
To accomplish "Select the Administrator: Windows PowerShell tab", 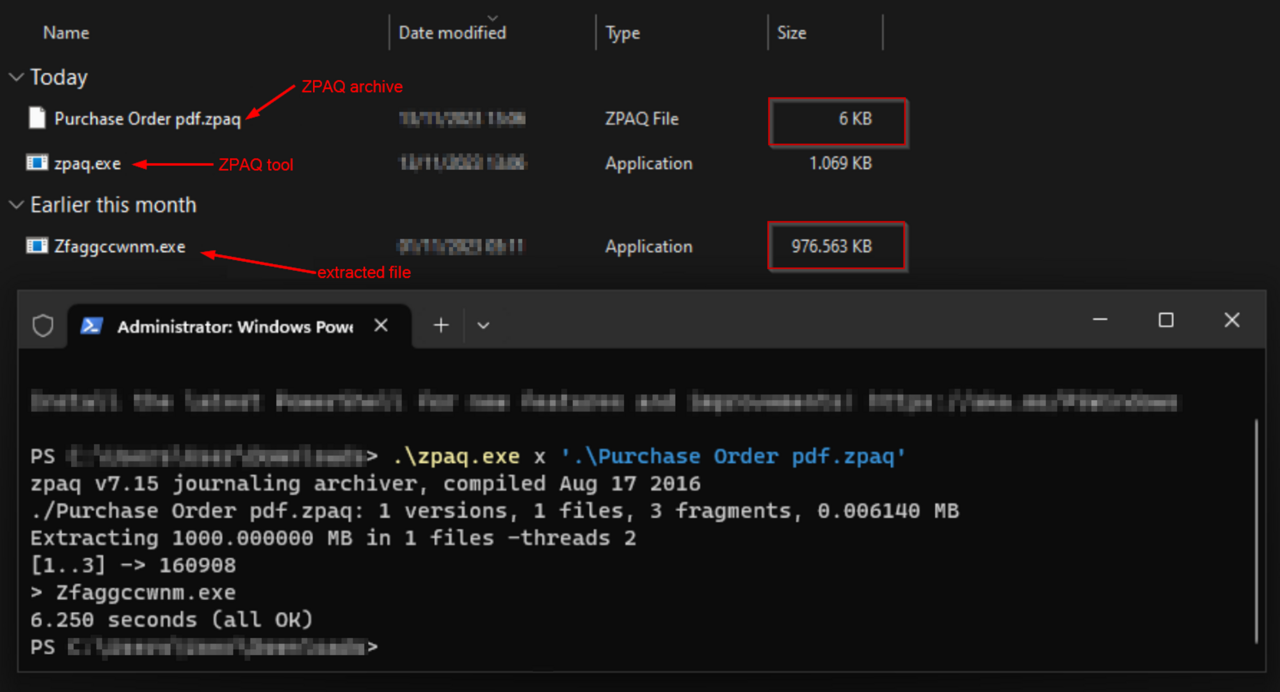I will (235, 327).
